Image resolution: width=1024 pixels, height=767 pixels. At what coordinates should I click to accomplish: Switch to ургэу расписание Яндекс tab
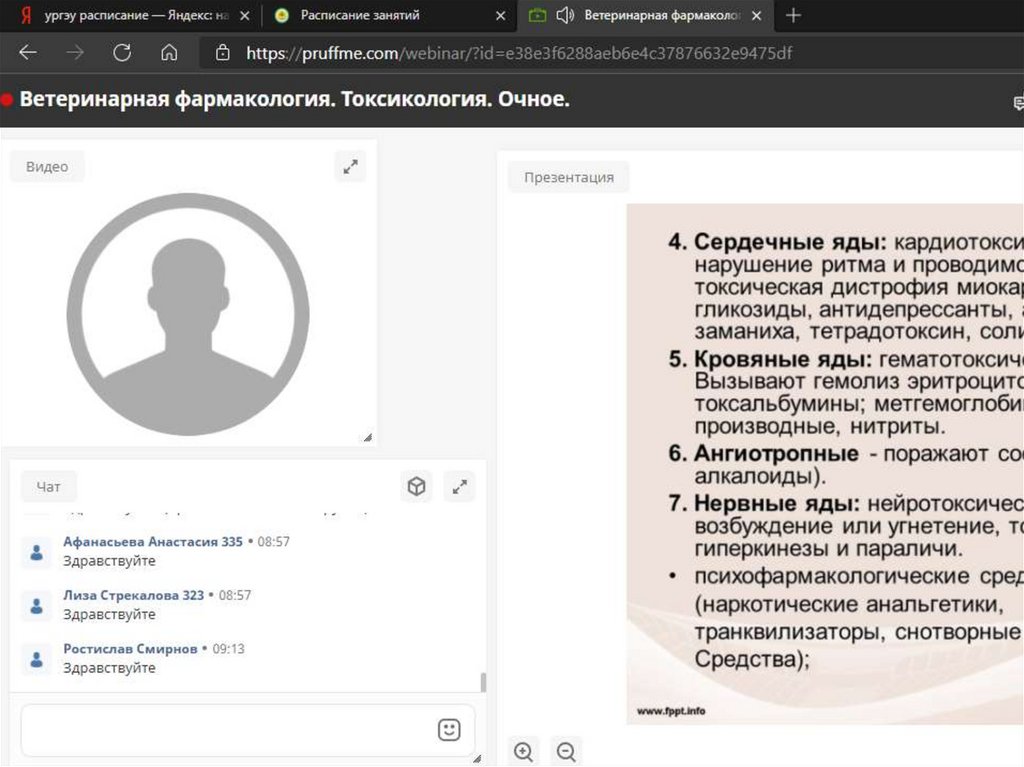(x=130, y=15)
